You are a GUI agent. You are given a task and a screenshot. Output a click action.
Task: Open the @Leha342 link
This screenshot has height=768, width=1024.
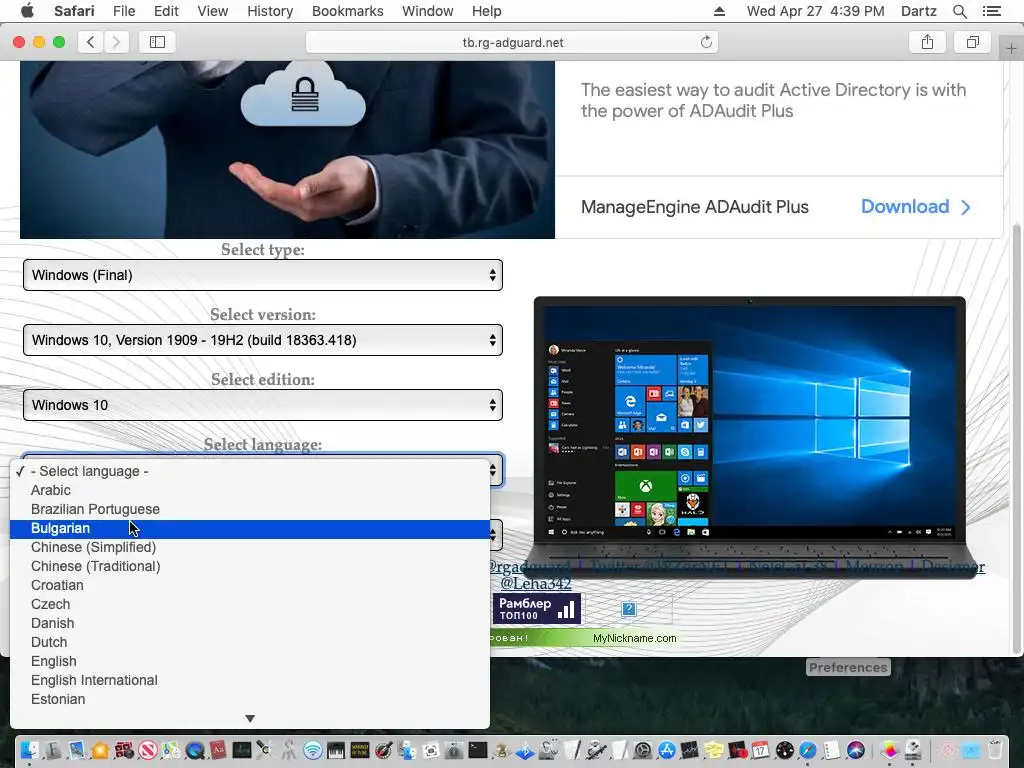(536, 583)
